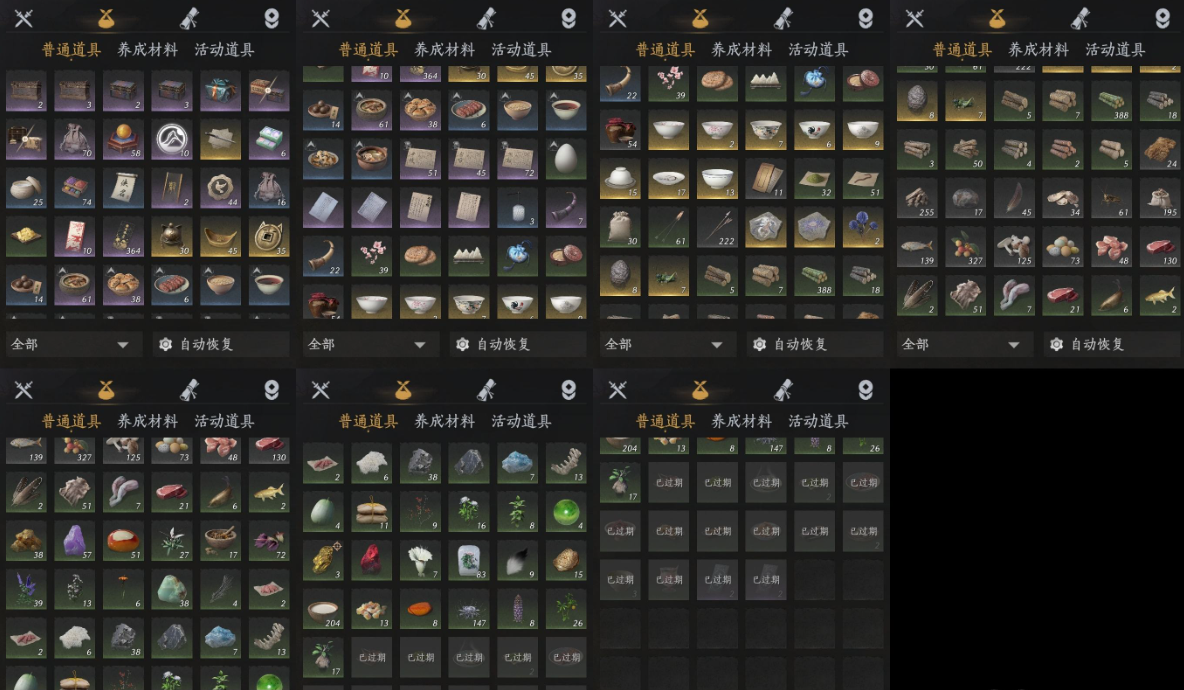Select the red gemstone beside the golden toad
Screen dimensions: 1184x690
[372, 561]
